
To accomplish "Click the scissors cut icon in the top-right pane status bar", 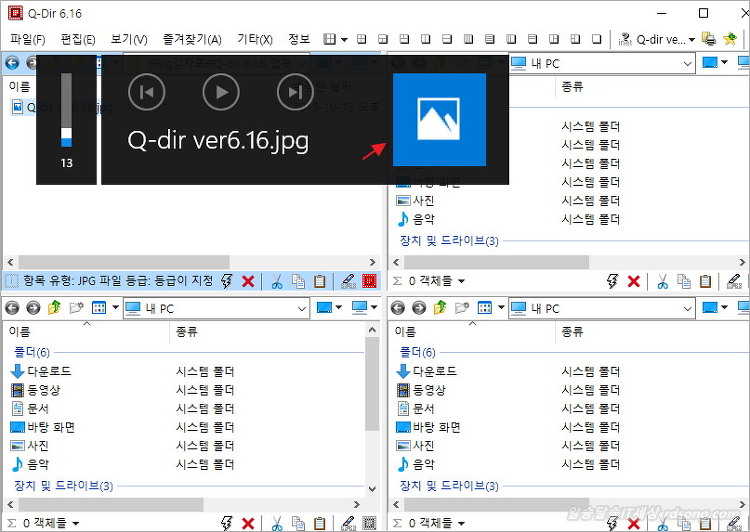I will click(662, 281).
